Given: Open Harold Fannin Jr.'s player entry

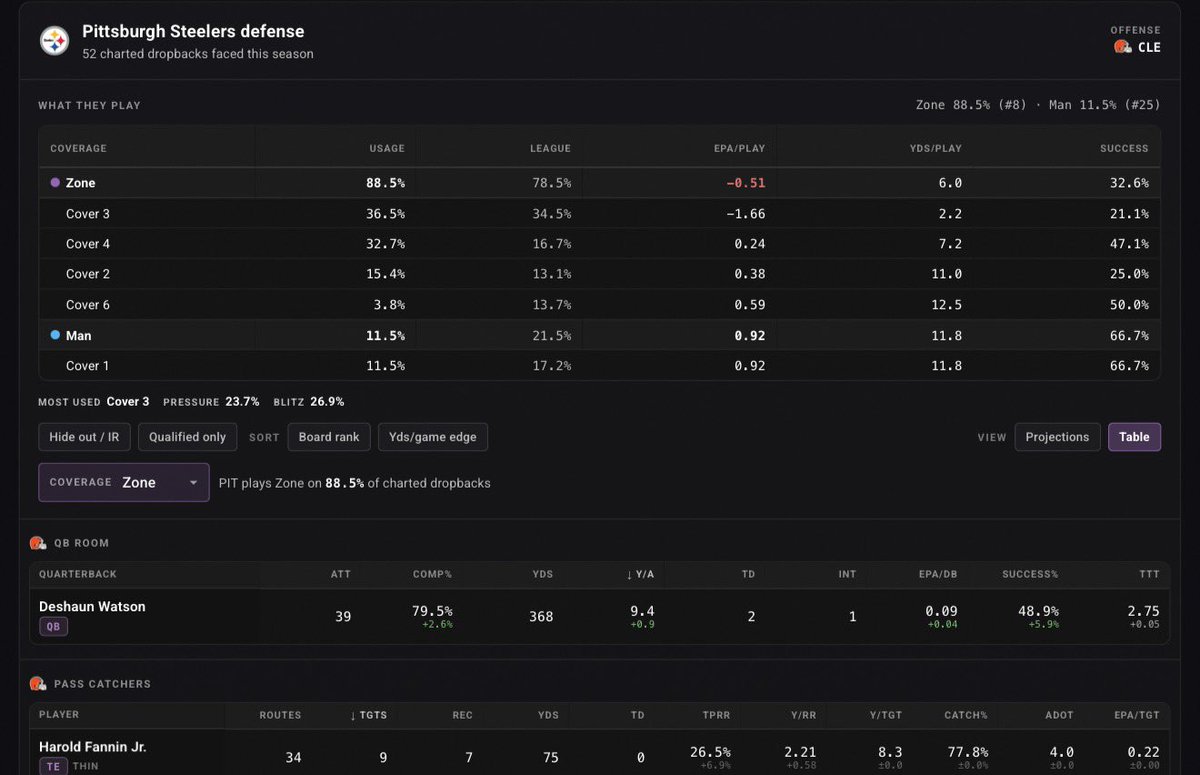Looking at the screenshot, I should click(x=92, y=746).
